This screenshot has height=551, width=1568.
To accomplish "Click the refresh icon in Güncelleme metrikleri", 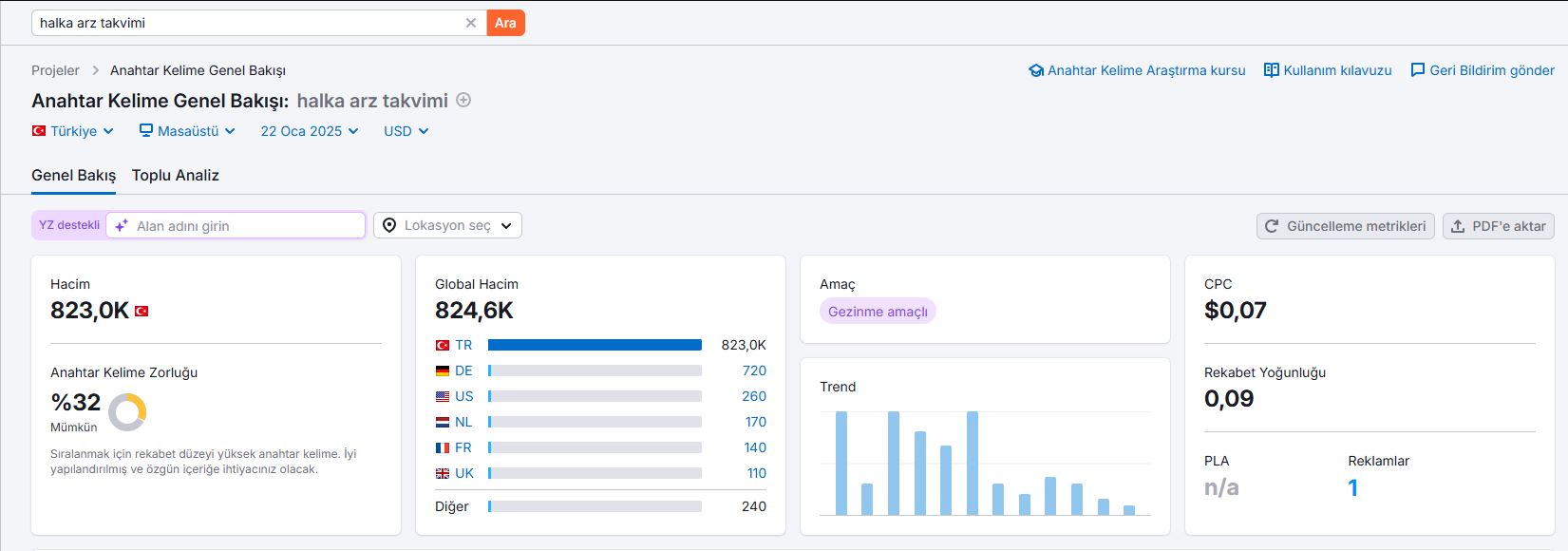I will click(x=1273, y=226).
